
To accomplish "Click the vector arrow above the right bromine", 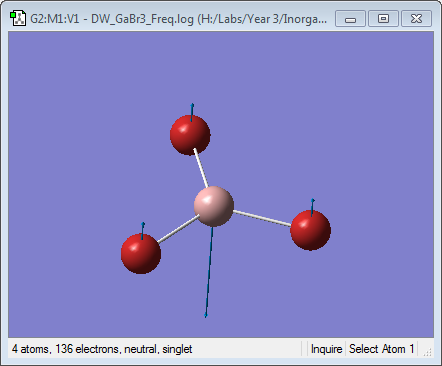I will coord(312,207).
